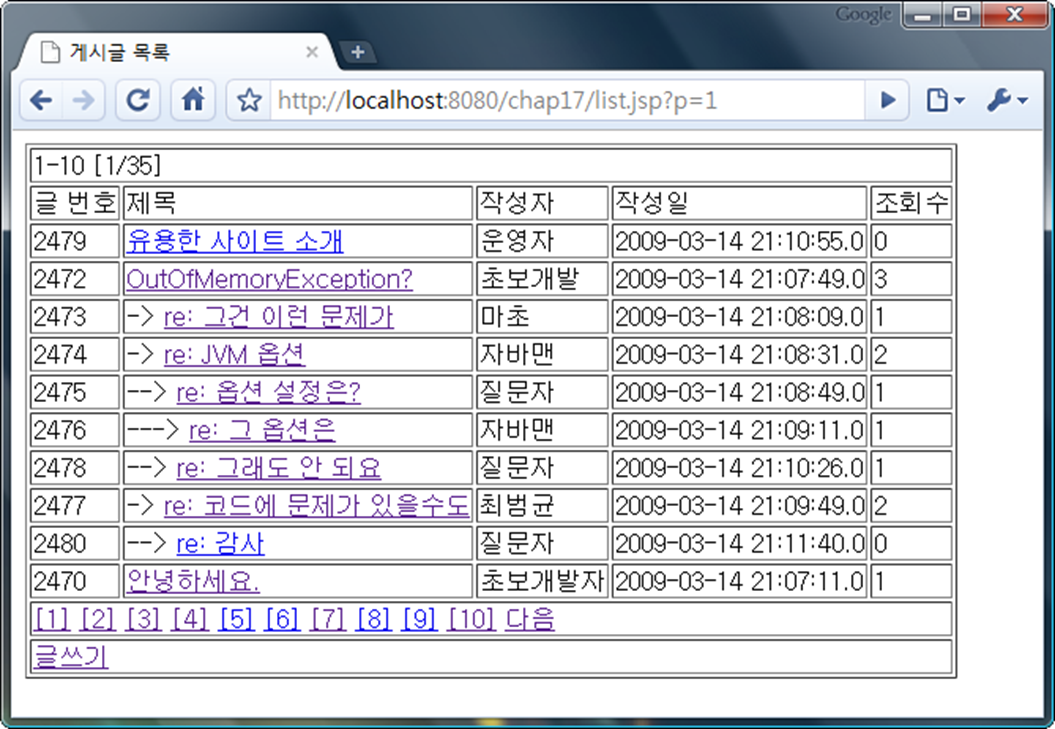
Task: Open reply re: 그건 이런 문제가
Action: click(x=279, y=316)
